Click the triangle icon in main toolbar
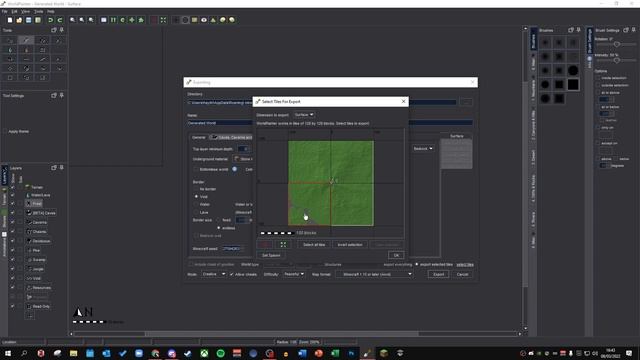 213,20
